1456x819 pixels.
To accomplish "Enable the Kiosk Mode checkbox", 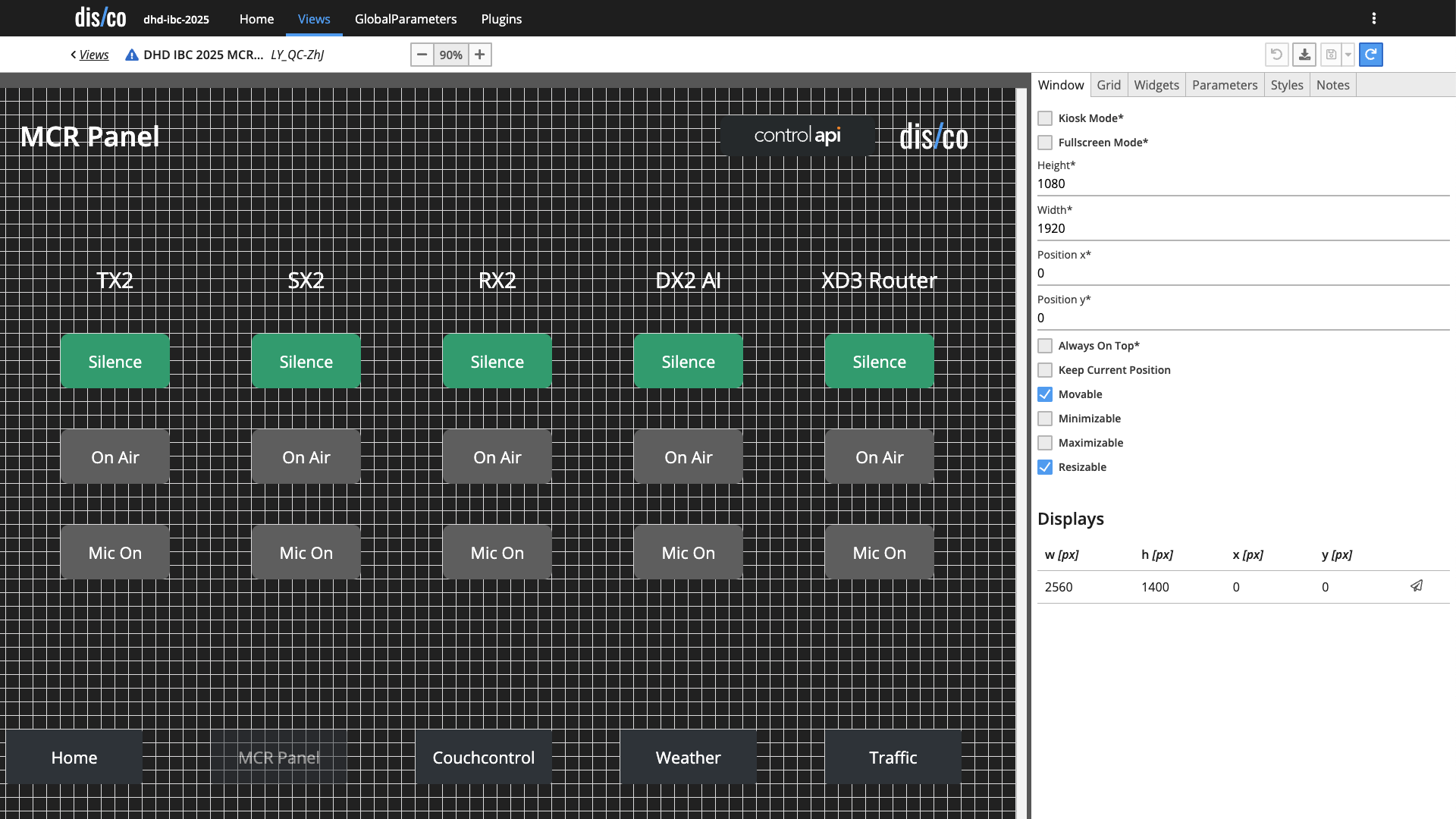I will [1045, 118].
